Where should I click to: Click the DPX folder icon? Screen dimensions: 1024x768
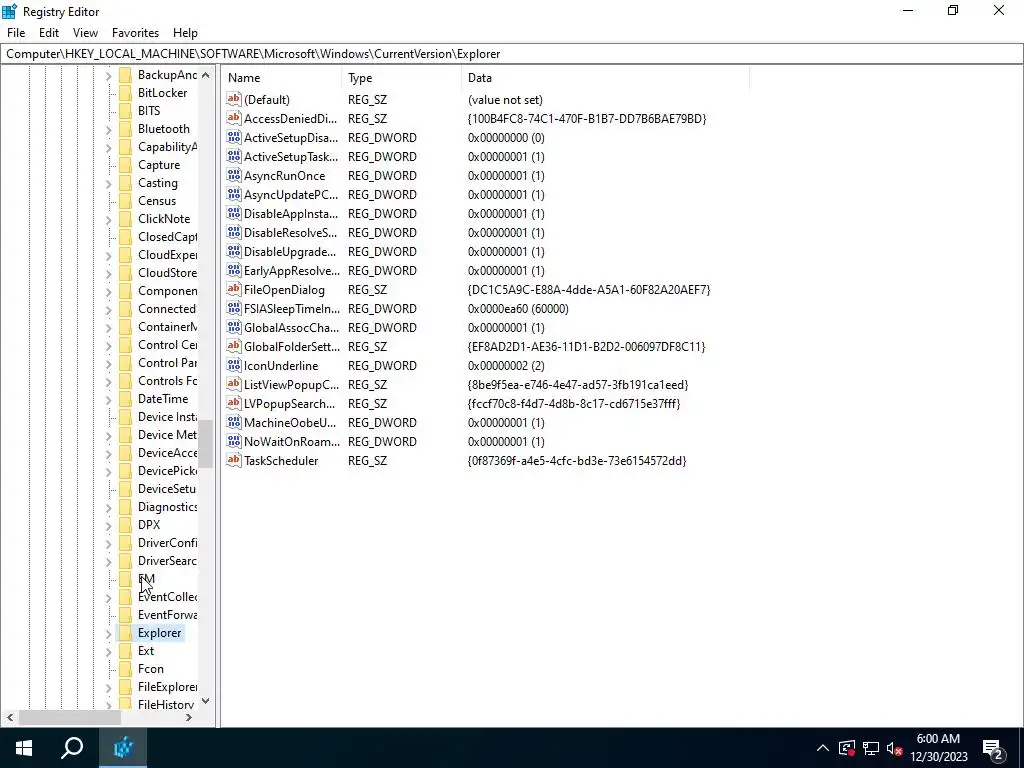tap(125, 524)
